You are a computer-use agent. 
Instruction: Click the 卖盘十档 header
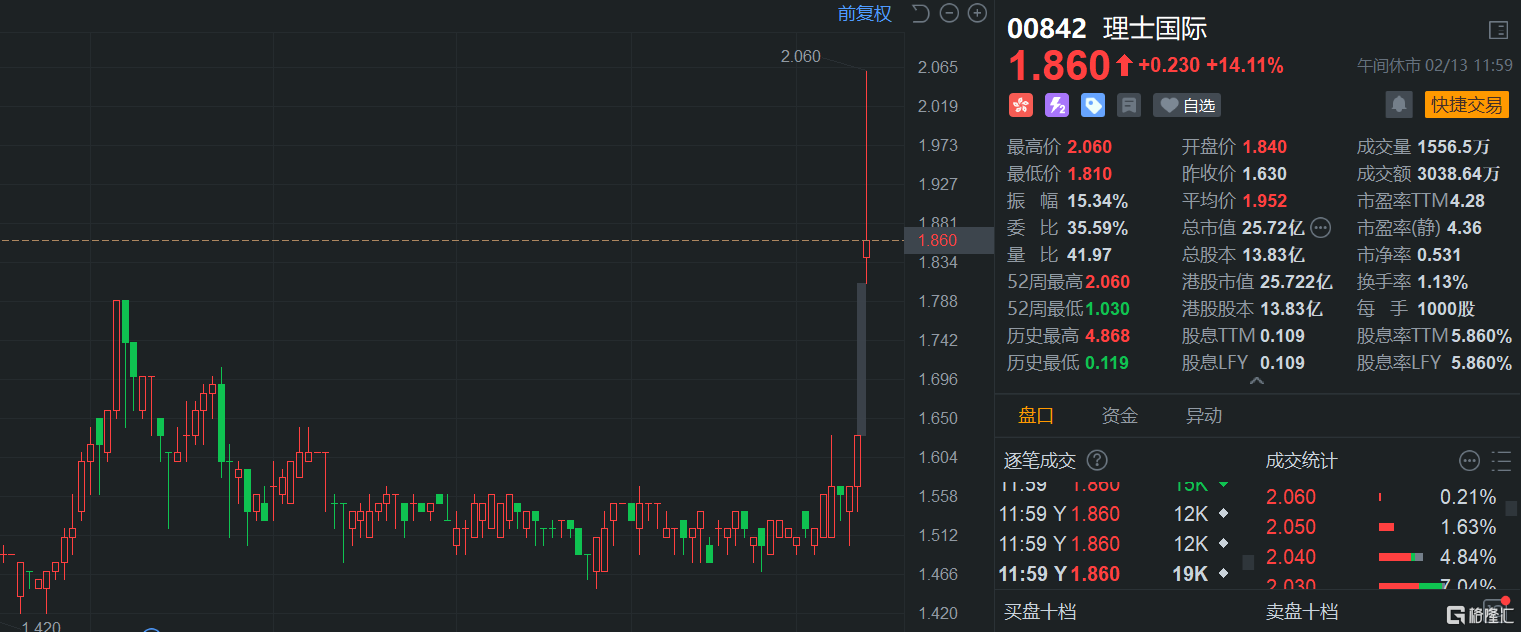pyautogui.click(x=1302, y=611)
